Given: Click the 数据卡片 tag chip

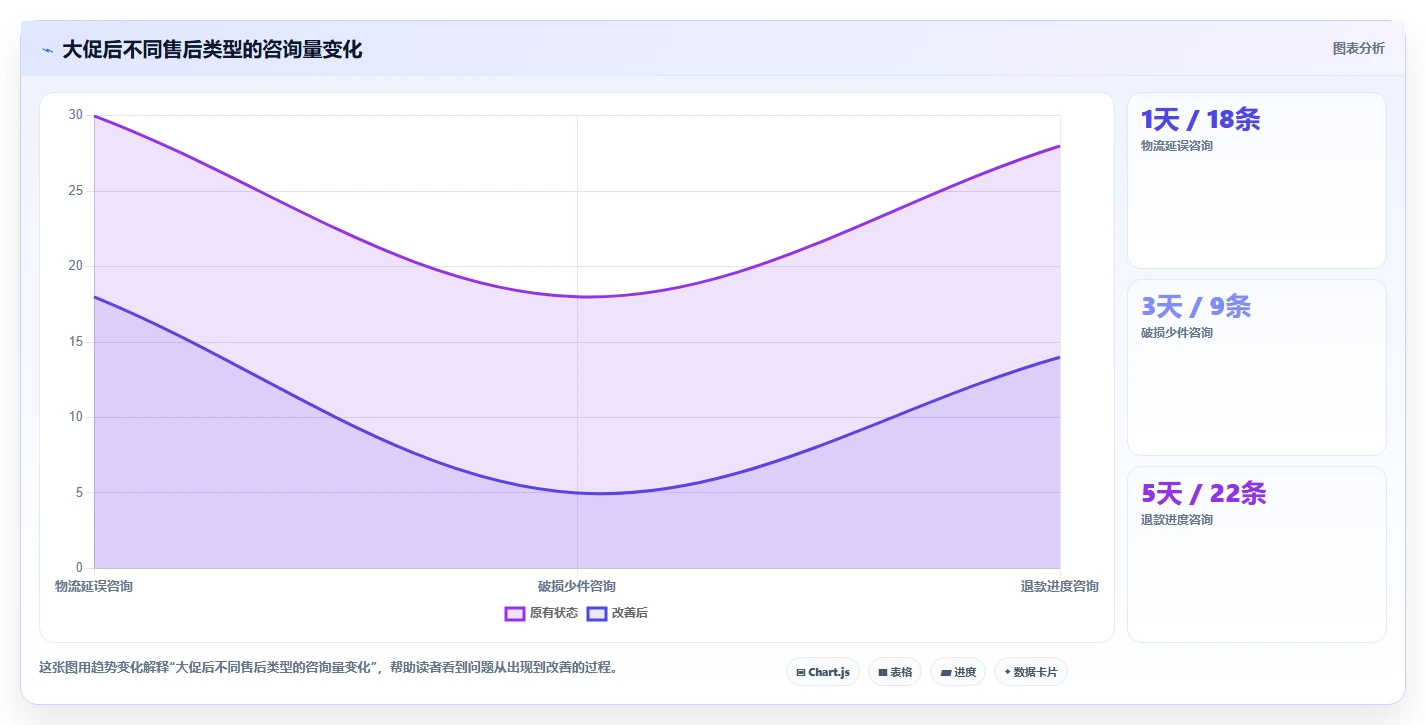Looking at the screenshot, I should [x=1031, y=672].
